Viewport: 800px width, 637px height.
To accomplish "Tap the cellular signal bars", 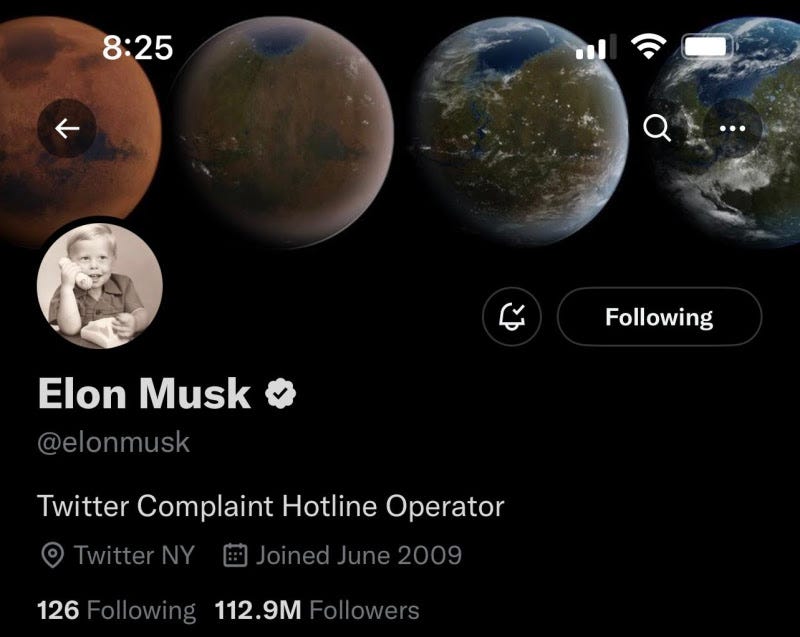I will coord(596,47).
